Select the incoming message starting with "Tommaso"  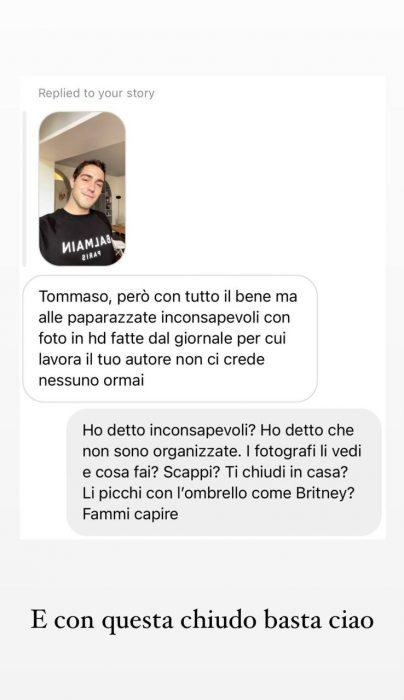(x=170, y=338)
